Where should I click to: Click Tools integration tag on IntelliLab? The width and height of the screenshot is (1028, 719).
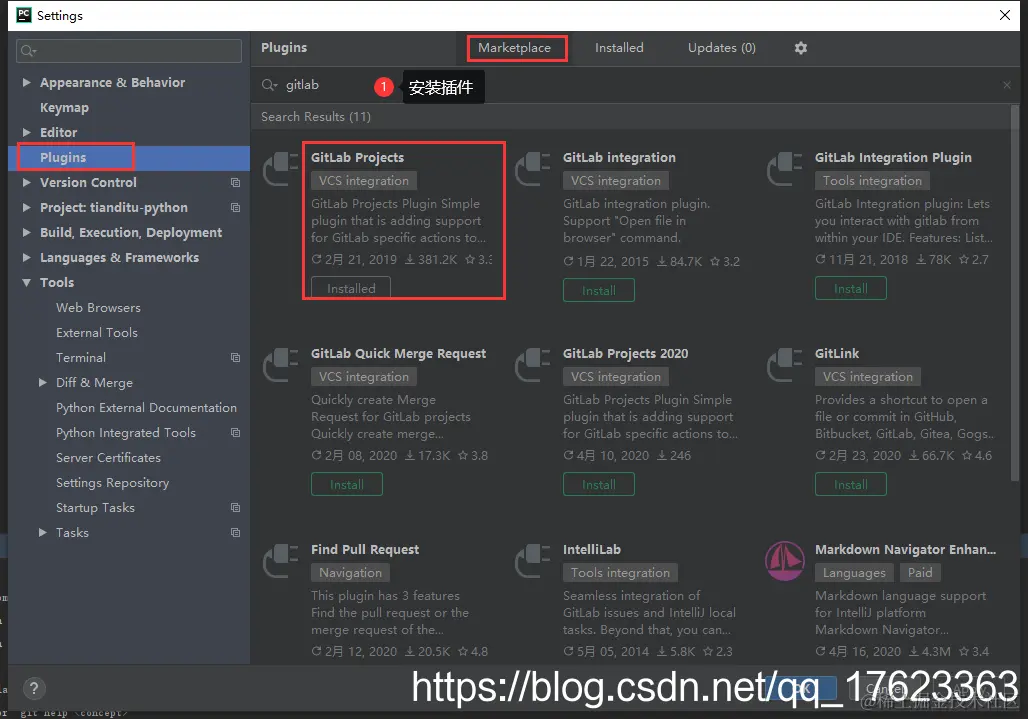pyautogui.click(x=620, y=573)
